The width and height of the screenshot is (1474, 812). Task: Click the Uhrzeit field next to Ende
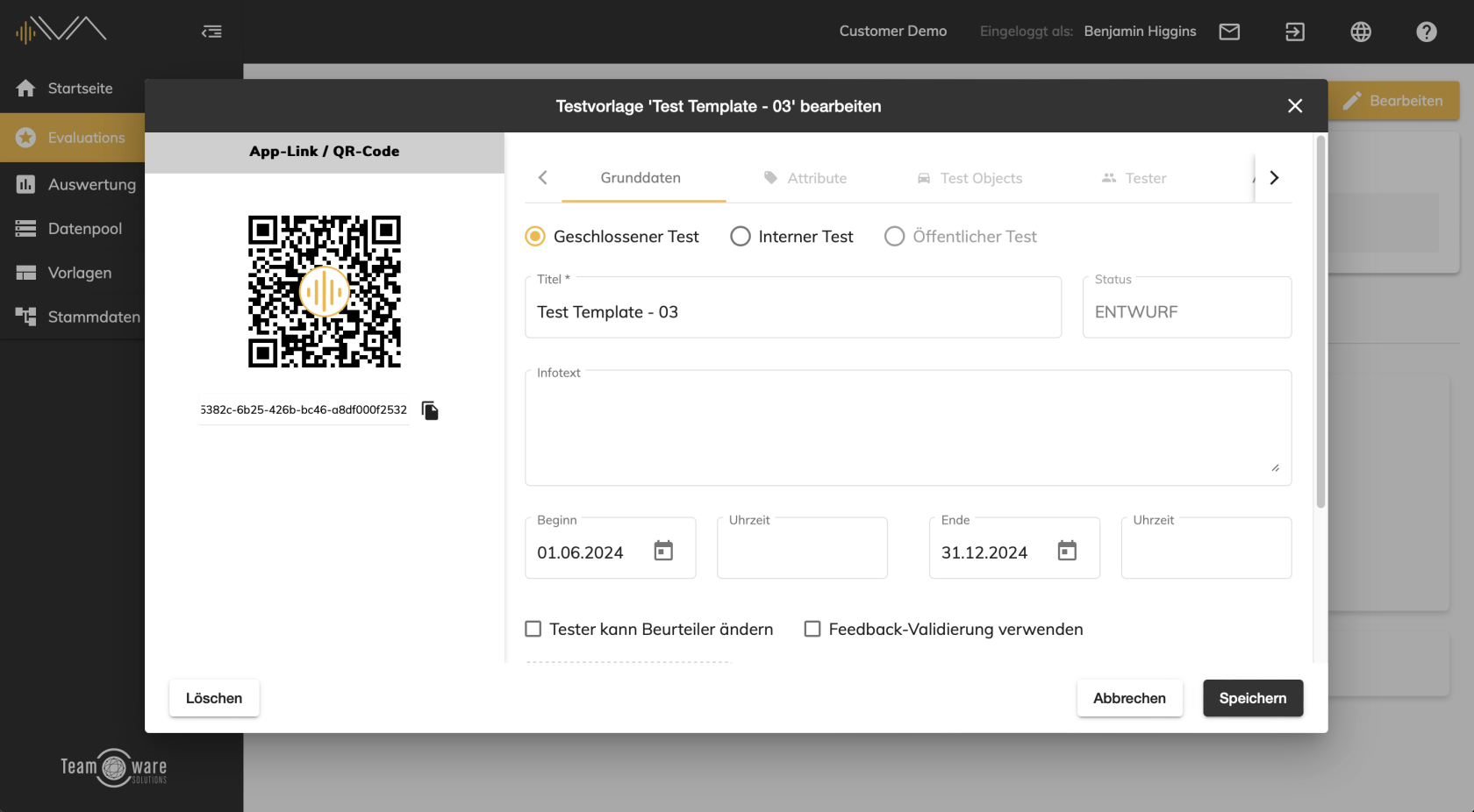[x=1206, y=548]
